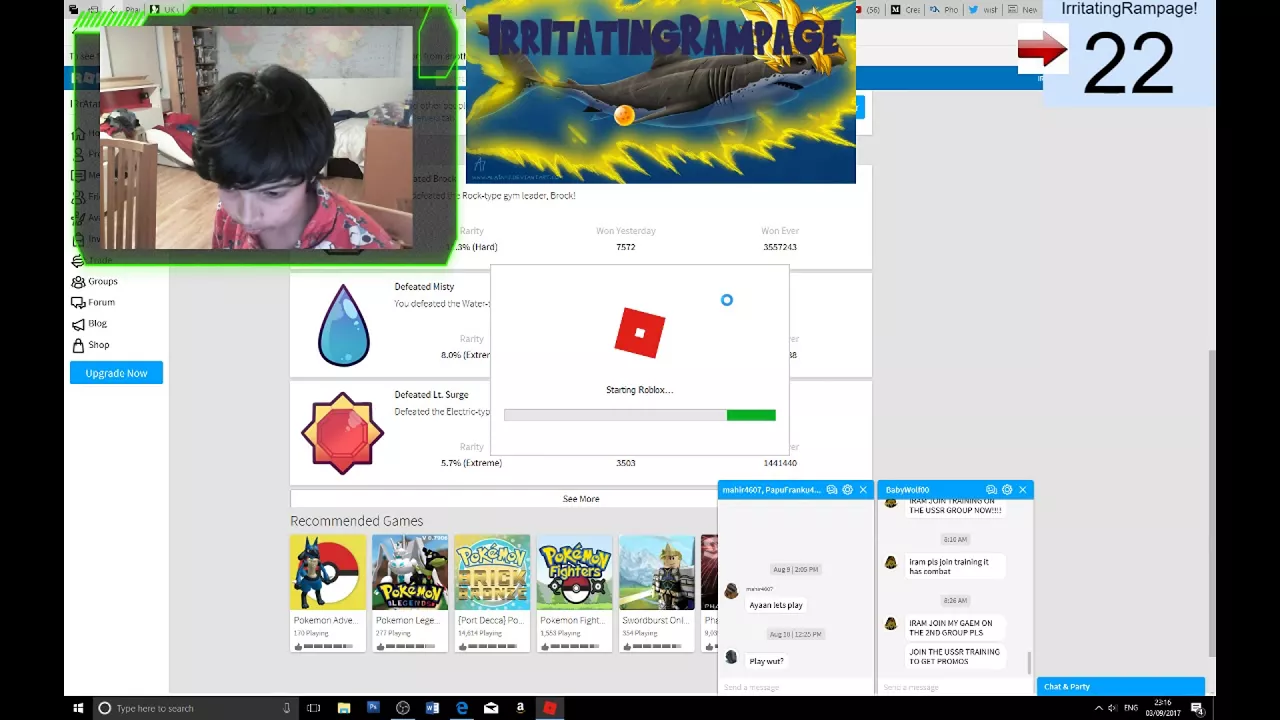Open Action Center notifications icon
Image resolution: width=1280 pixels, height=720 pixels.
(1197, 708)
